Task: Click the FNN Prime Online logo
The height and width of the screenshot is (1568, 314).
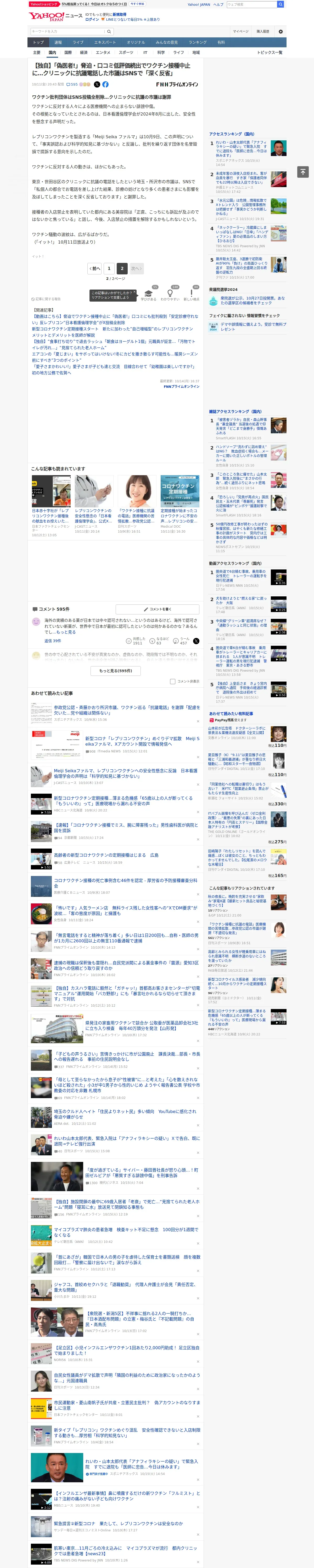Action: (177, 85)
